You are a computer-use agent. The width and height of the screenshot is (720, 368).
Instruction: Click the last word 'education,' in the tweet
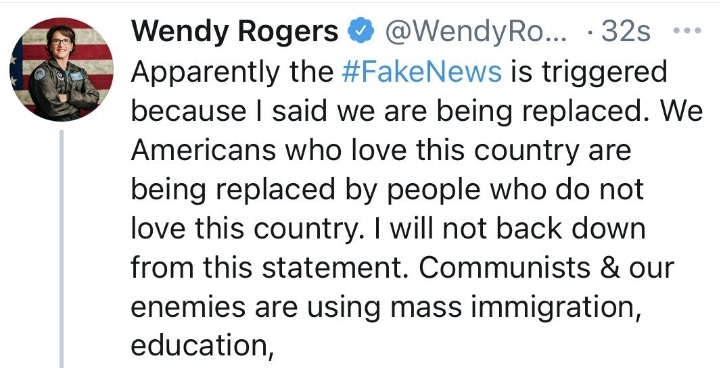click(202, 347)
